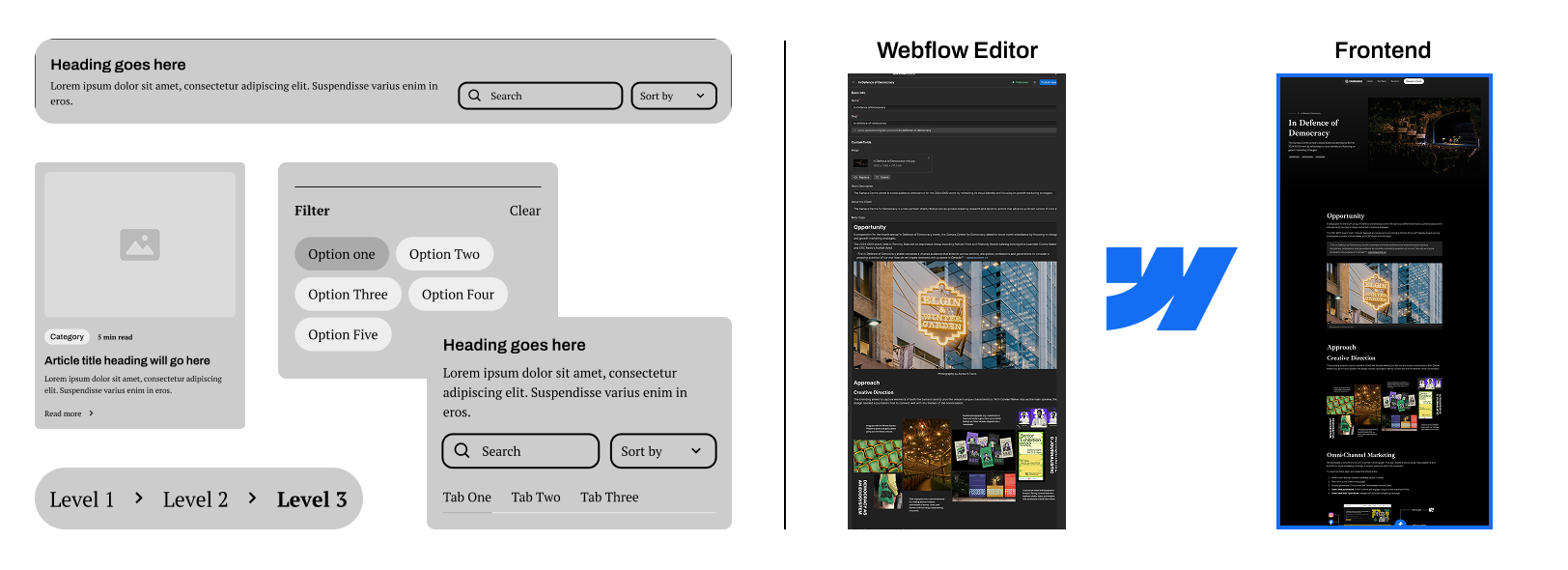The image size is (1568, 570).
Task: Click the "5 min read" label
Action: [115, 337]
